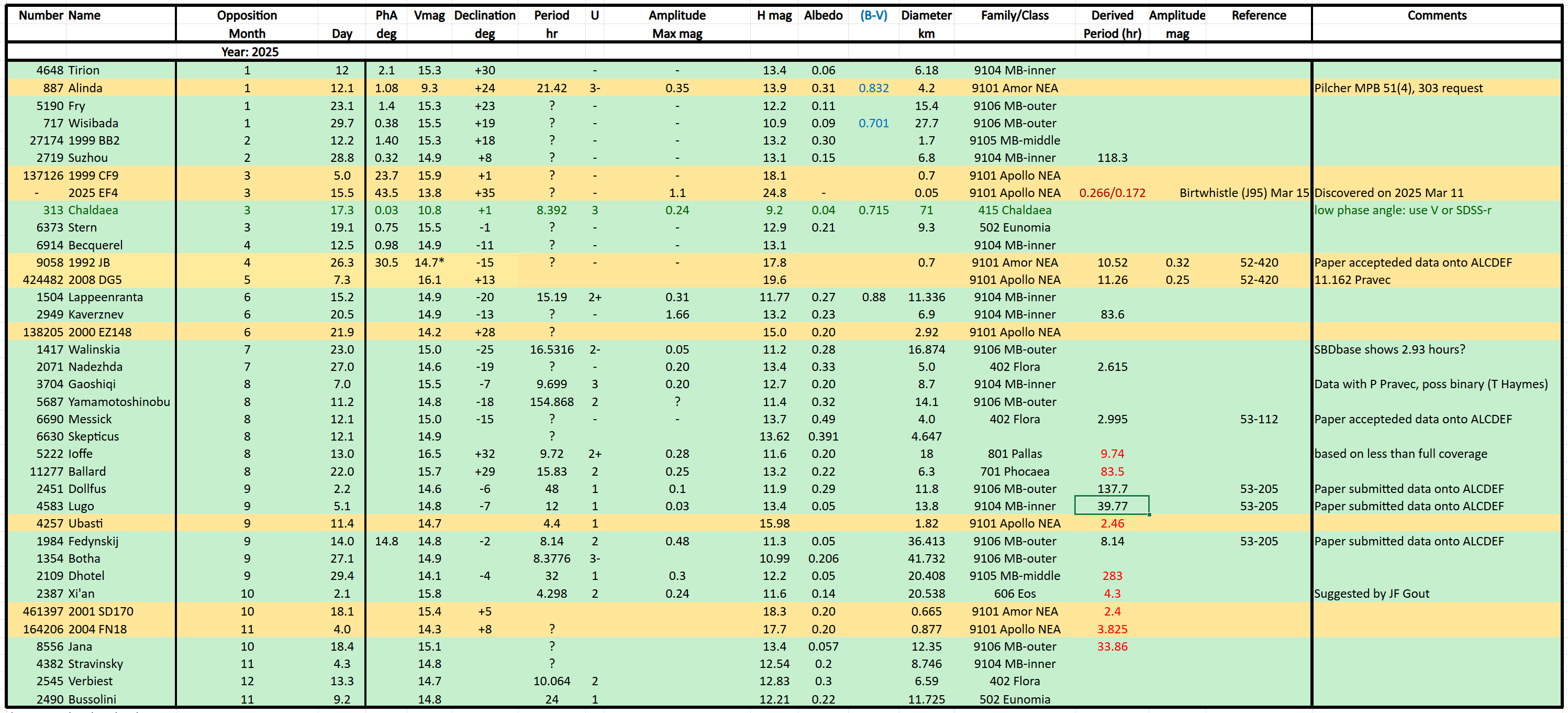This screenshot has height=713, width=1568.
Task: Select the 154.868 period value
Action: point(551,402)
